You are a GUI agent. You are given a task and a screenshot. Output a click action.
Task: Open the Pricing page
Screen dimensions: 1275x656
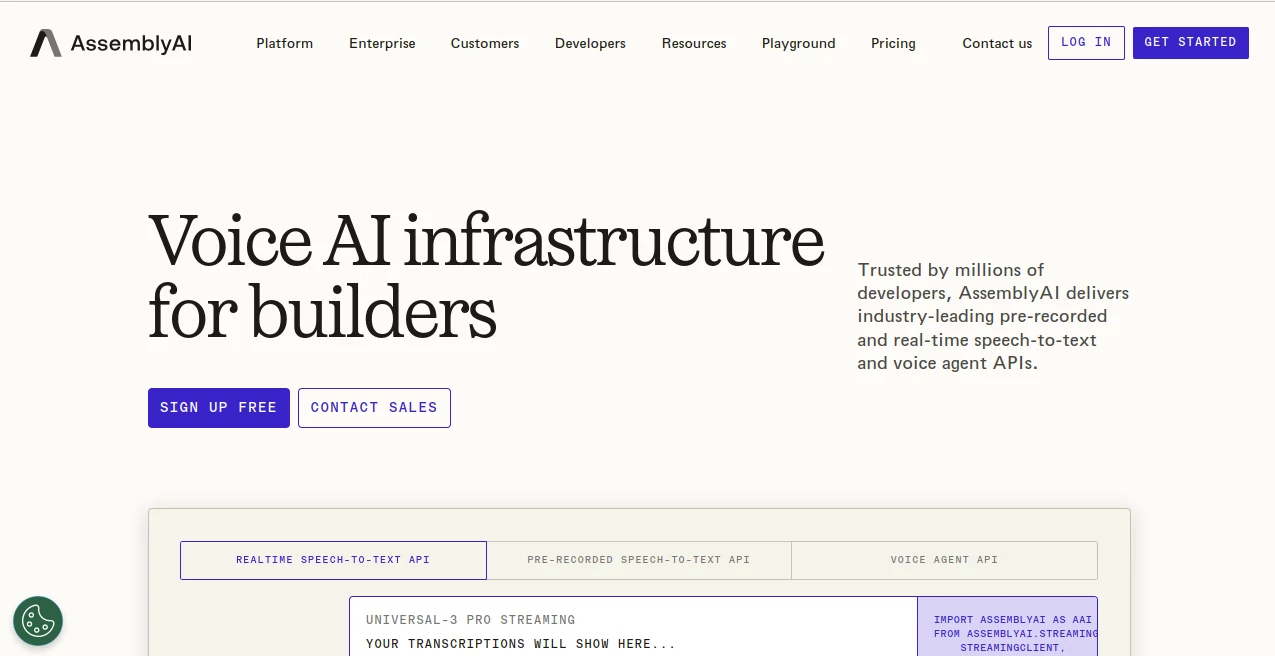[x=893, y=43]
